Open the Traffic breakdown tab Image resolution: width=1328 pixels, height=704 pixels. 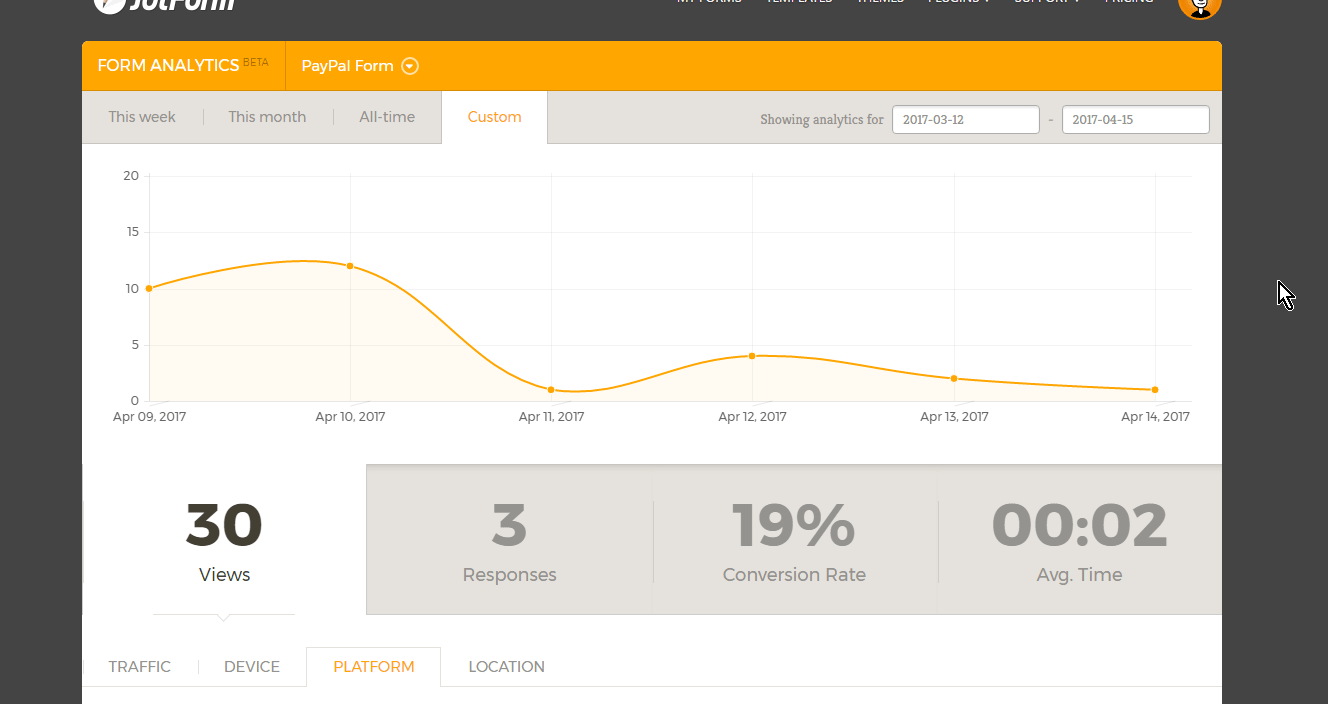click(140, 667)
